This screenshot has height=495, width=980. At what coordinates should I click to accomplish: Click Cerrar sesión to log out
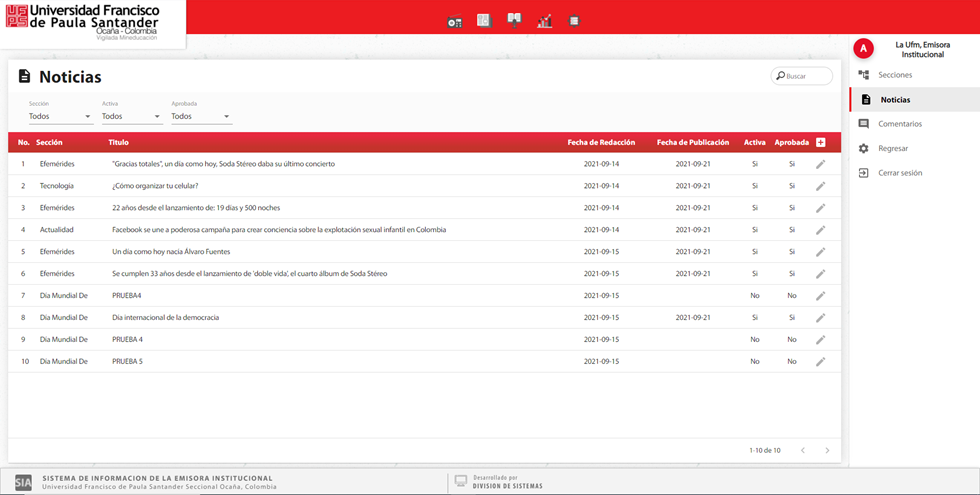click(x=900, y=173)
